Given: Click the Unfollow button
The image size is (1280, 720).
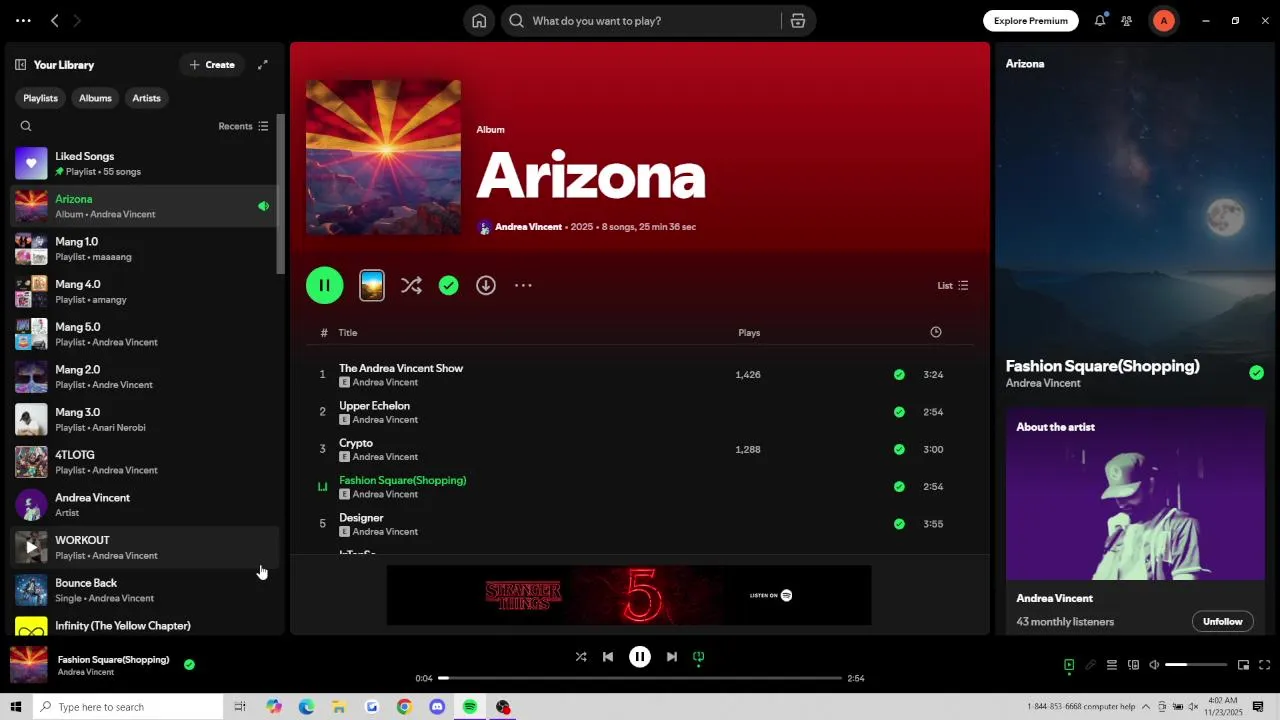Looking at the screenshot, I should tap(1222, 622).
